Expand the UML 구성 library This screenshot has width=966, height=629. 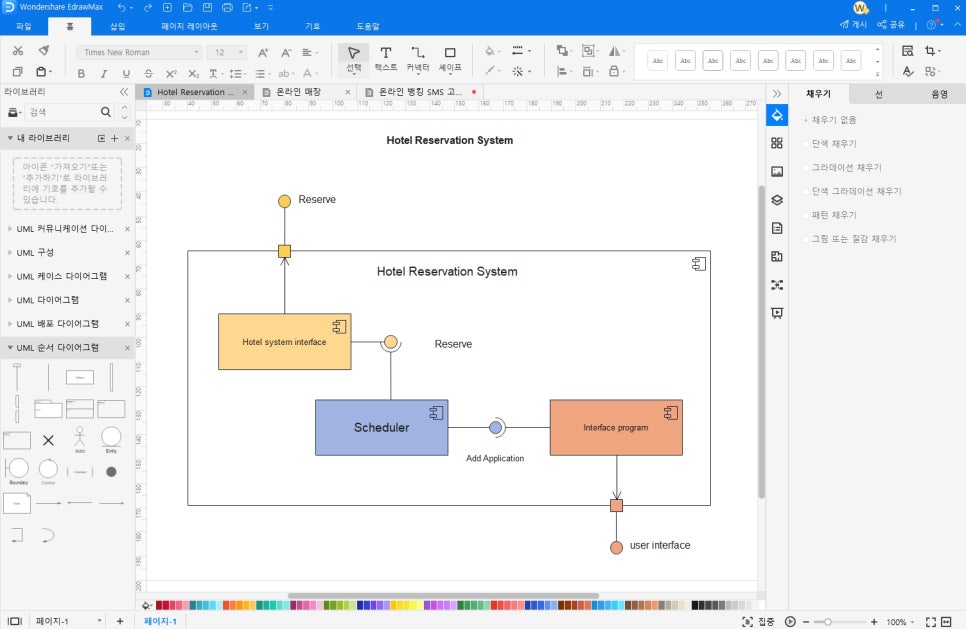click(x=10, y=253)
